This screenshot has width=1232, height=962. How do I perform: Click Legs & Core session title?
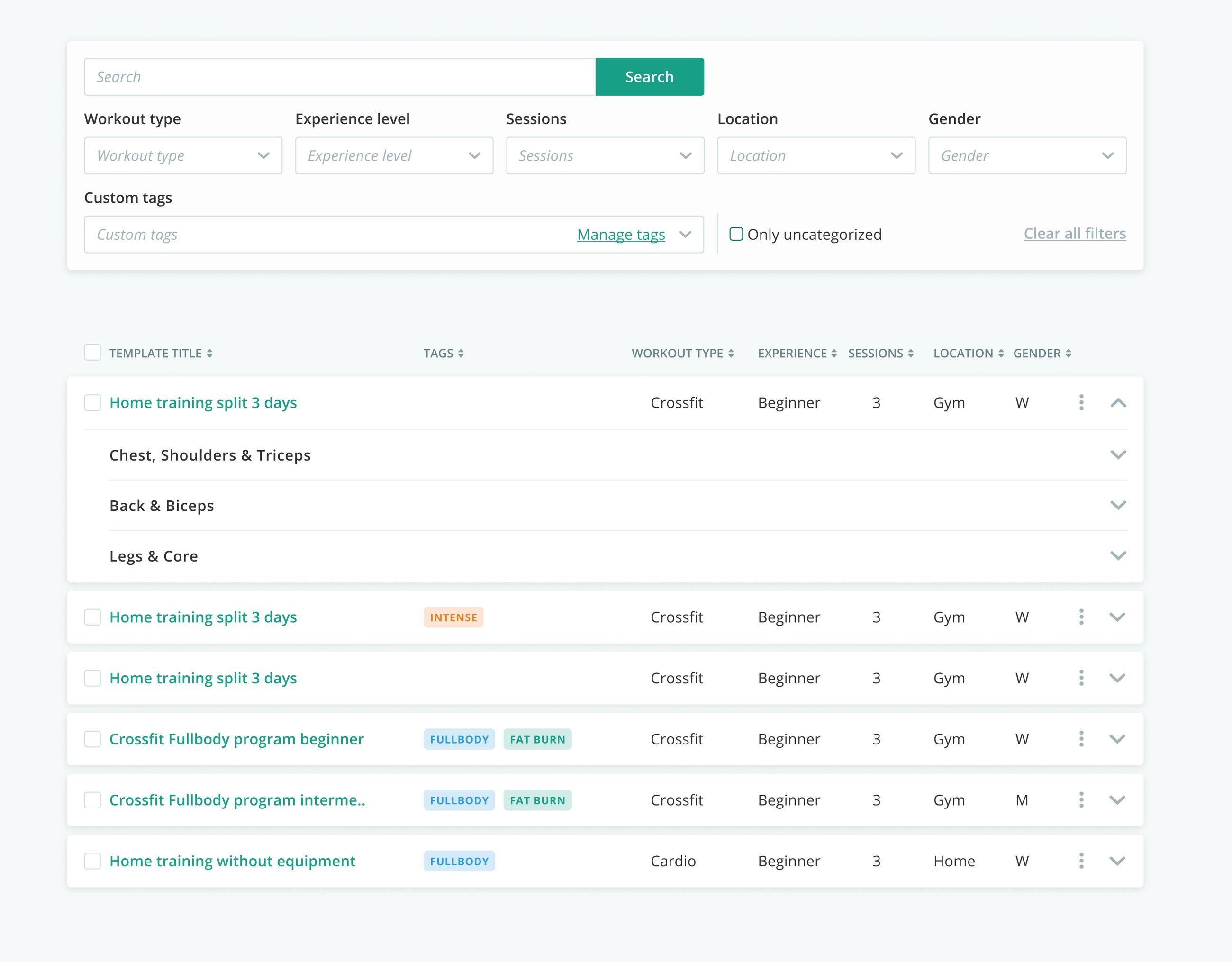[x=154, y=556]
